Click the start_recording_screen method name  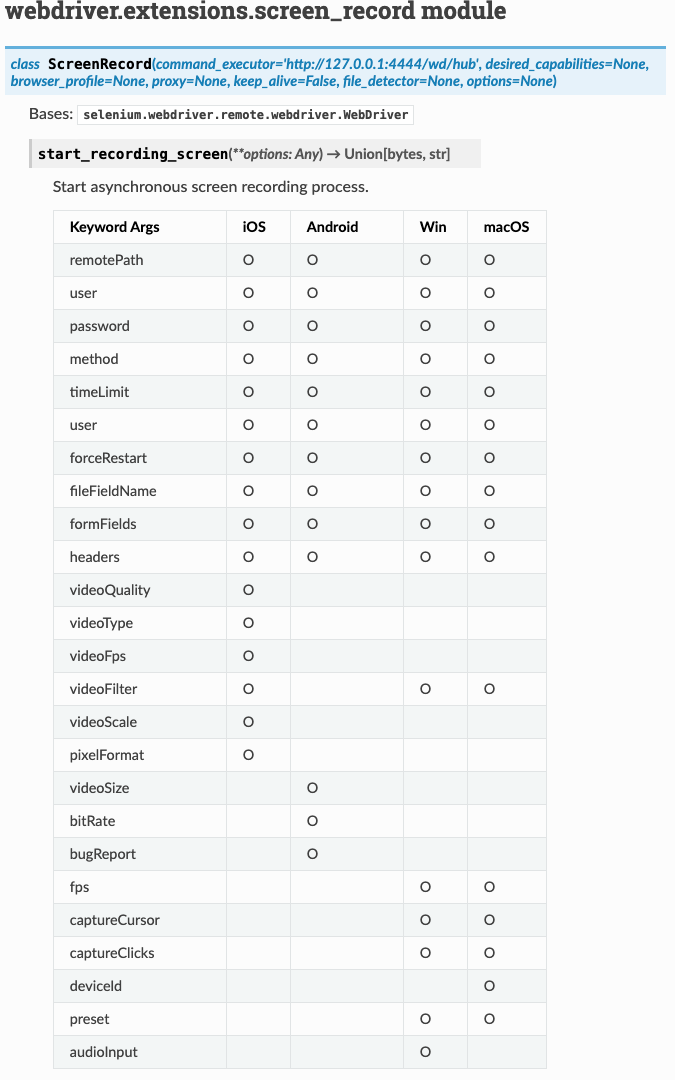tap(133, 154)
